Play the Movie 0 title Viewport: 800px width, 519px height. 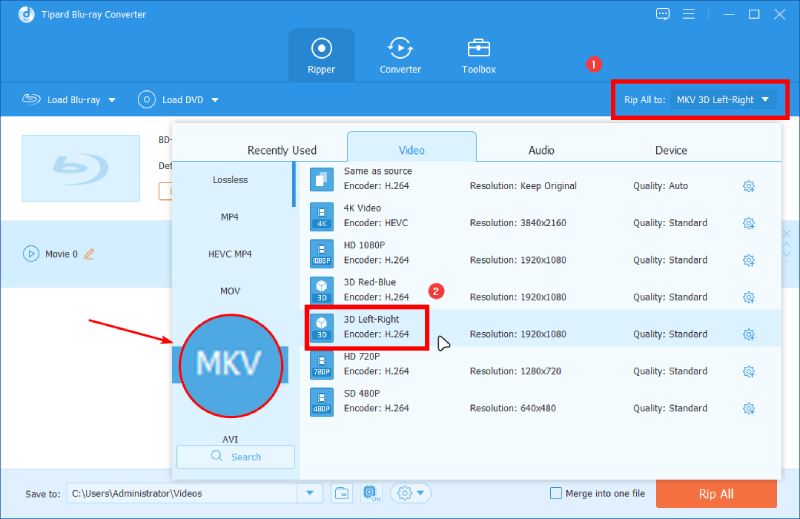(x=31, y=254)
